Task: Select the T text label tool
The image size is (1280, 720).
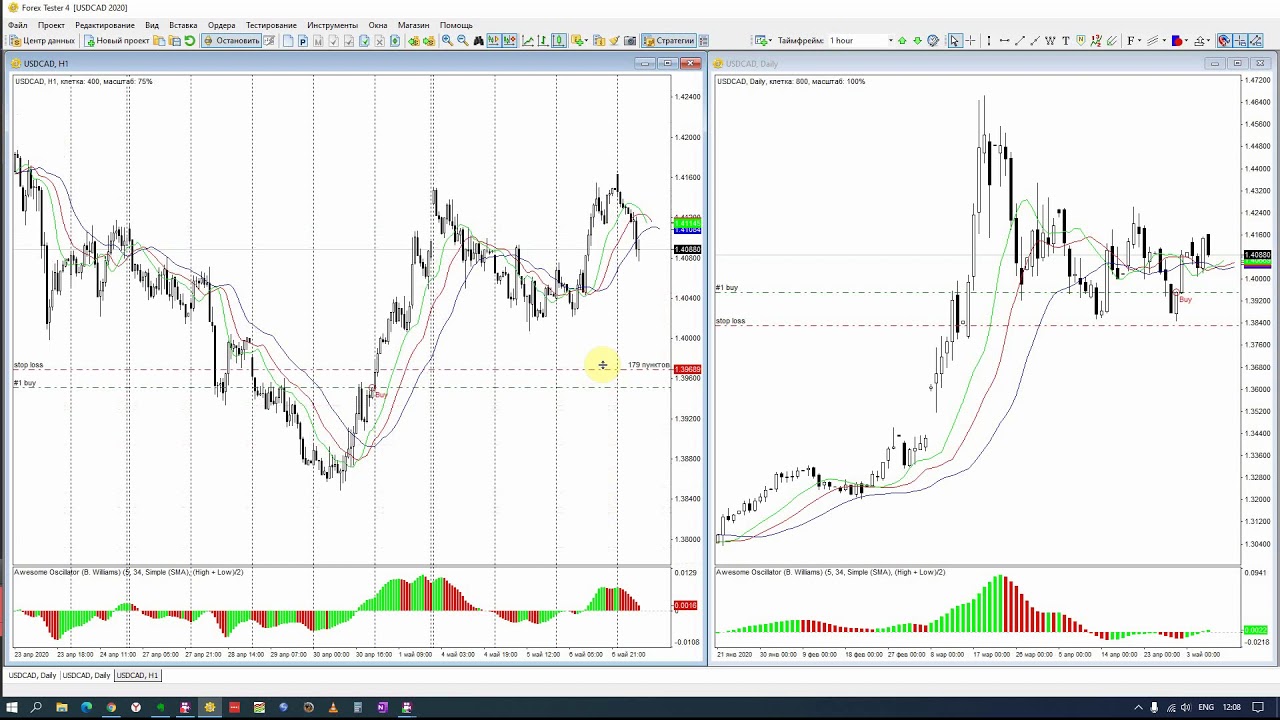Action: point(1065,41)
